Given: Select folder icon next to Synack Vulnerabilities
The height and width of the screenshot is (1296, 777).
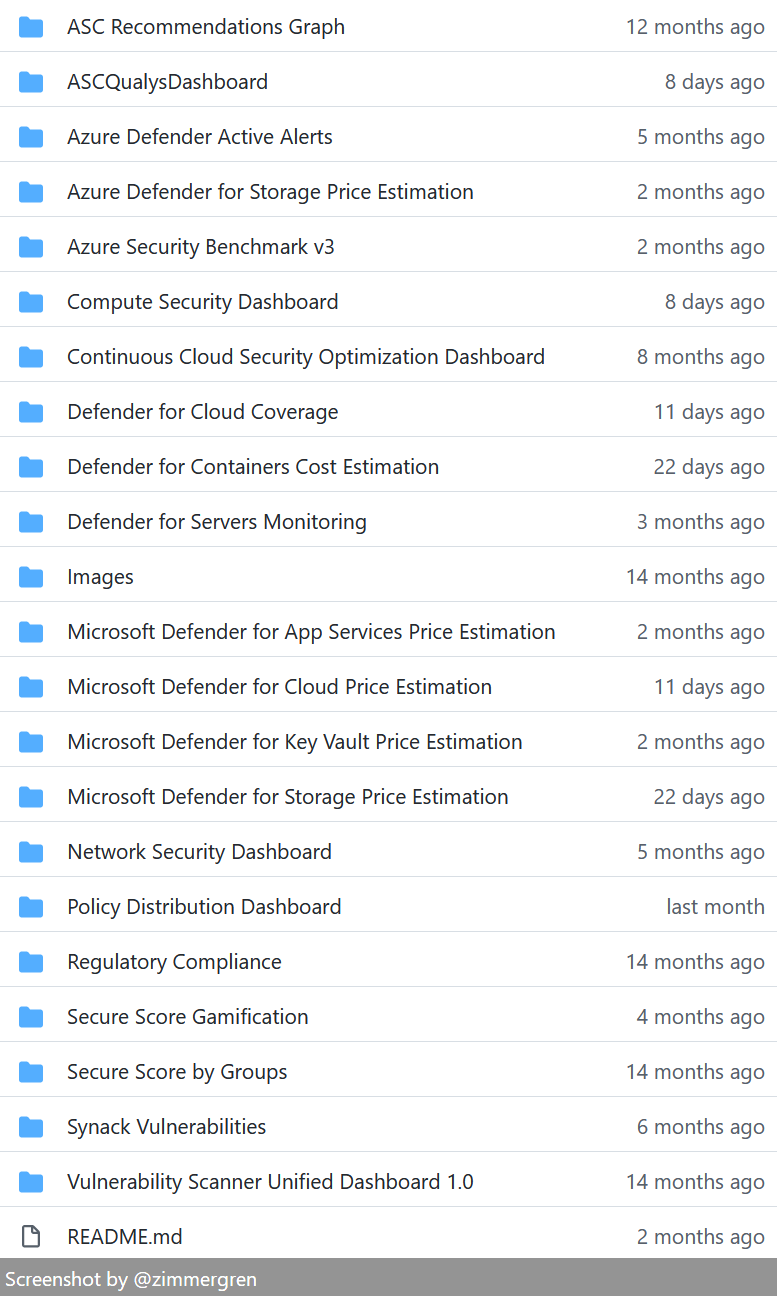Looking at the screenshot, I should tap(31, 1127).
